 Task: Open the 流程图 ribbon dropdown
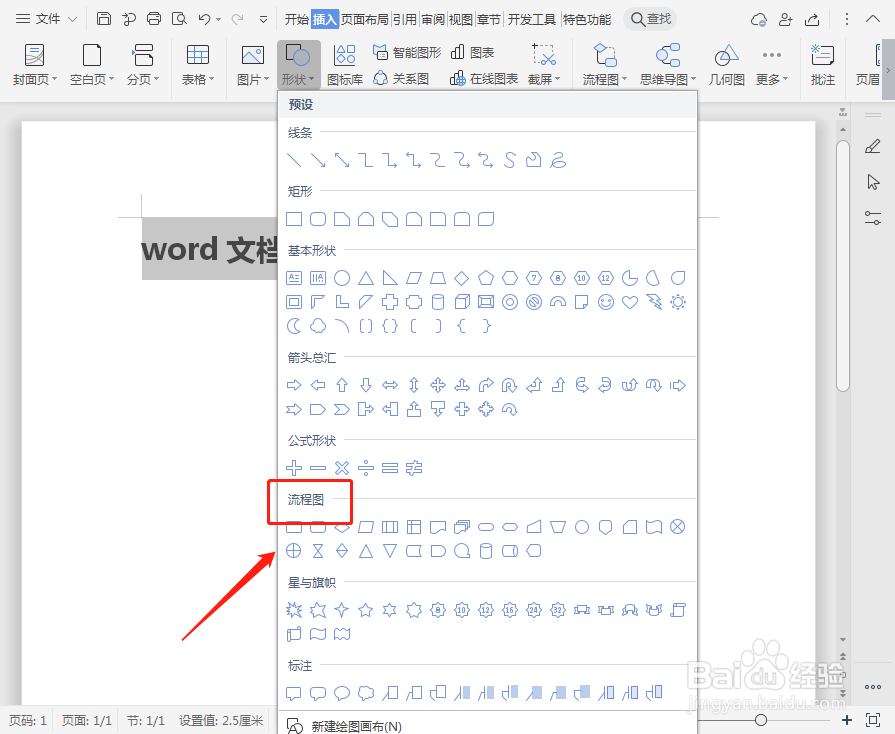coord(604,64)
